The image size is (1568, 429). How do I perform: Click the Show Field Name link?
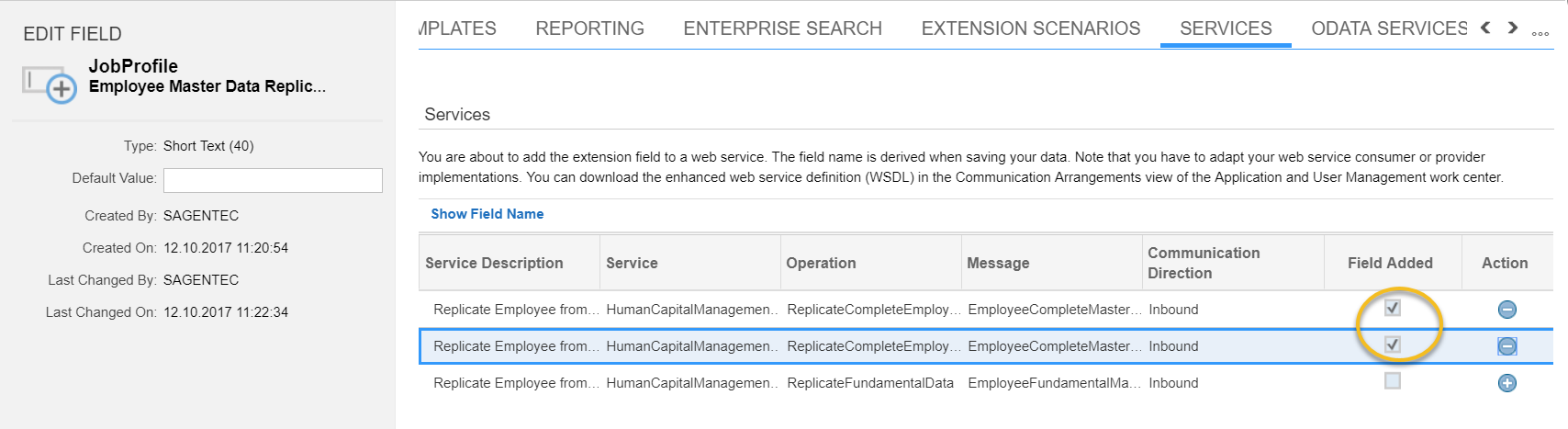[487, 214]
